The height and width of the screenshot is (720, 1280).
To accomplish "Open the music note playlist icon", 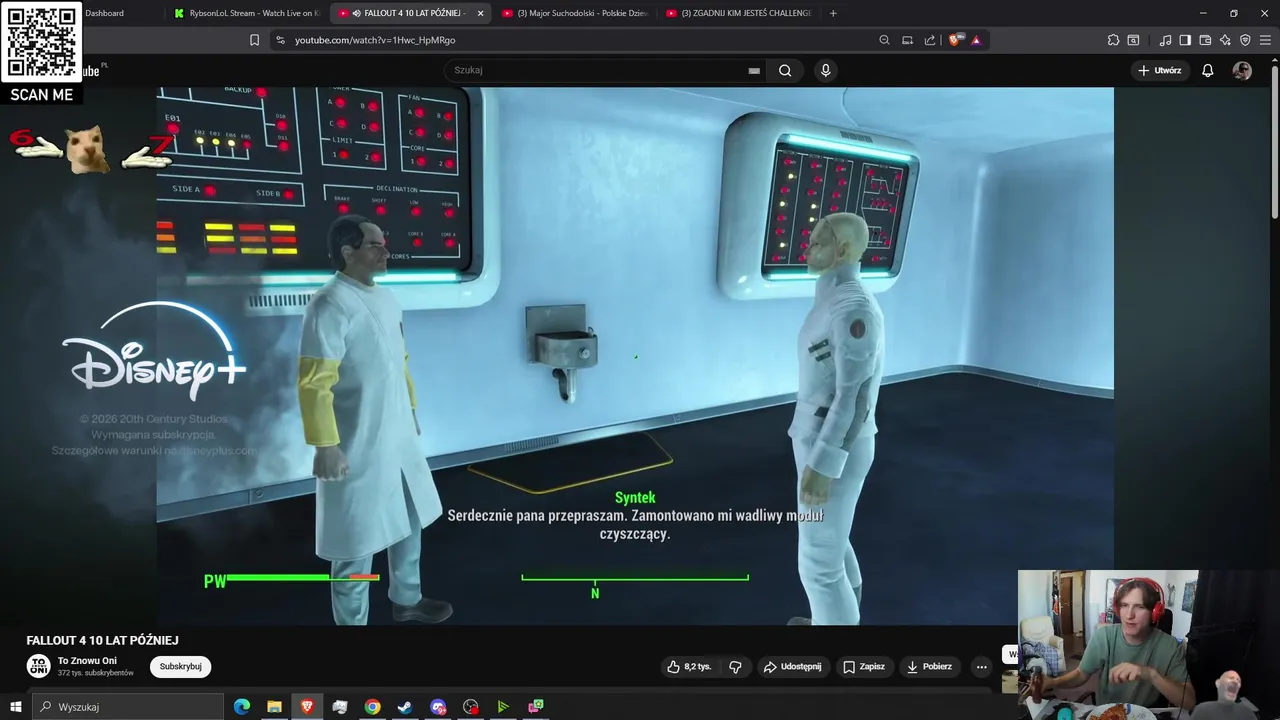I will (1165, 40).
